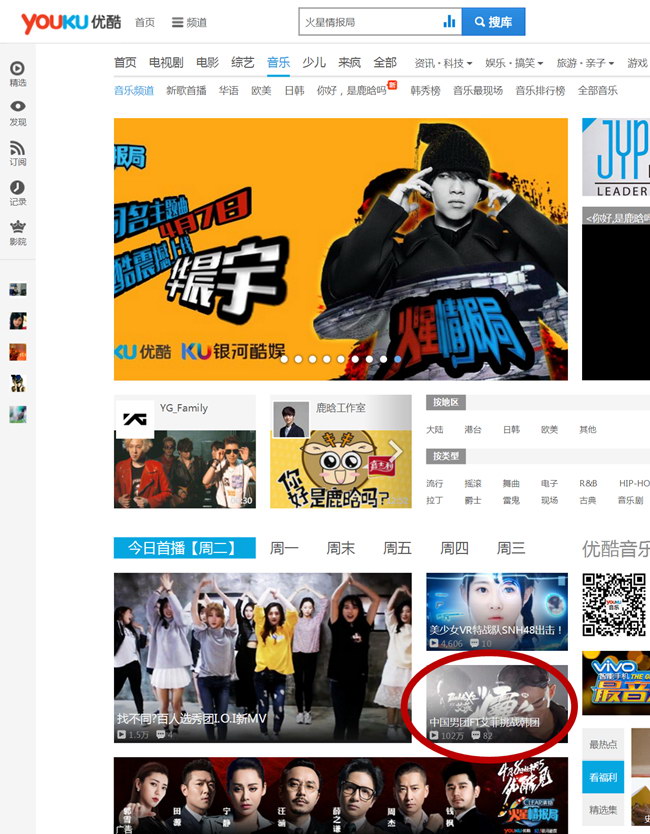Viewport: 650px width, 834px height.
Task: Open 订阅 feed in the left sidebar
Action: 17,153
